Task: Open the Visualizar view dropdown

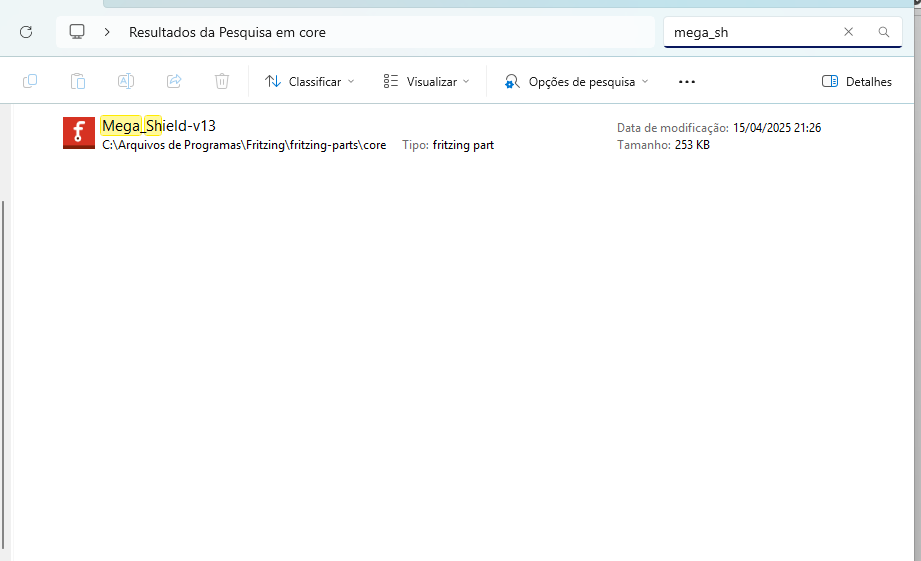Action: click(x=426, y=82)
